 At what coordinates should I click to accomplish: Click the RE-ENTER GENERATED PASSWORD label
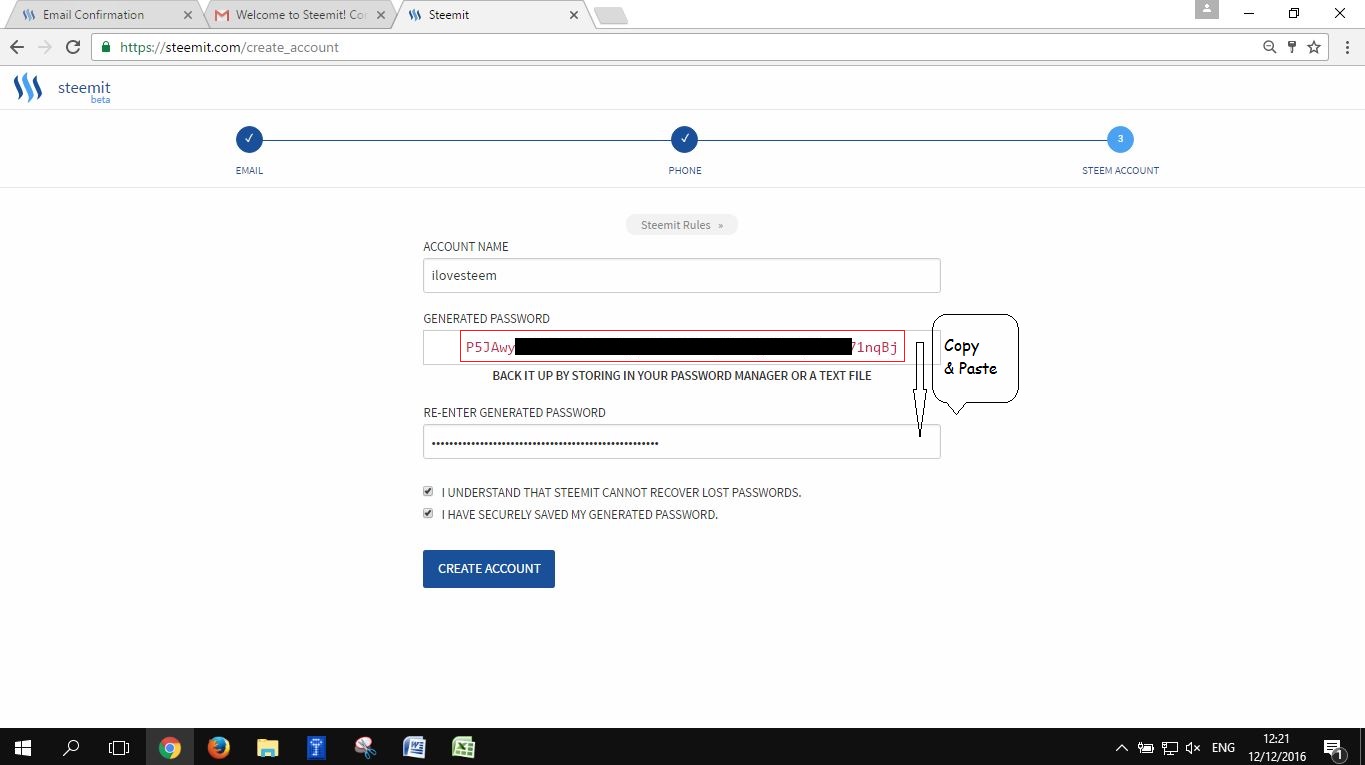pos(514,412)
